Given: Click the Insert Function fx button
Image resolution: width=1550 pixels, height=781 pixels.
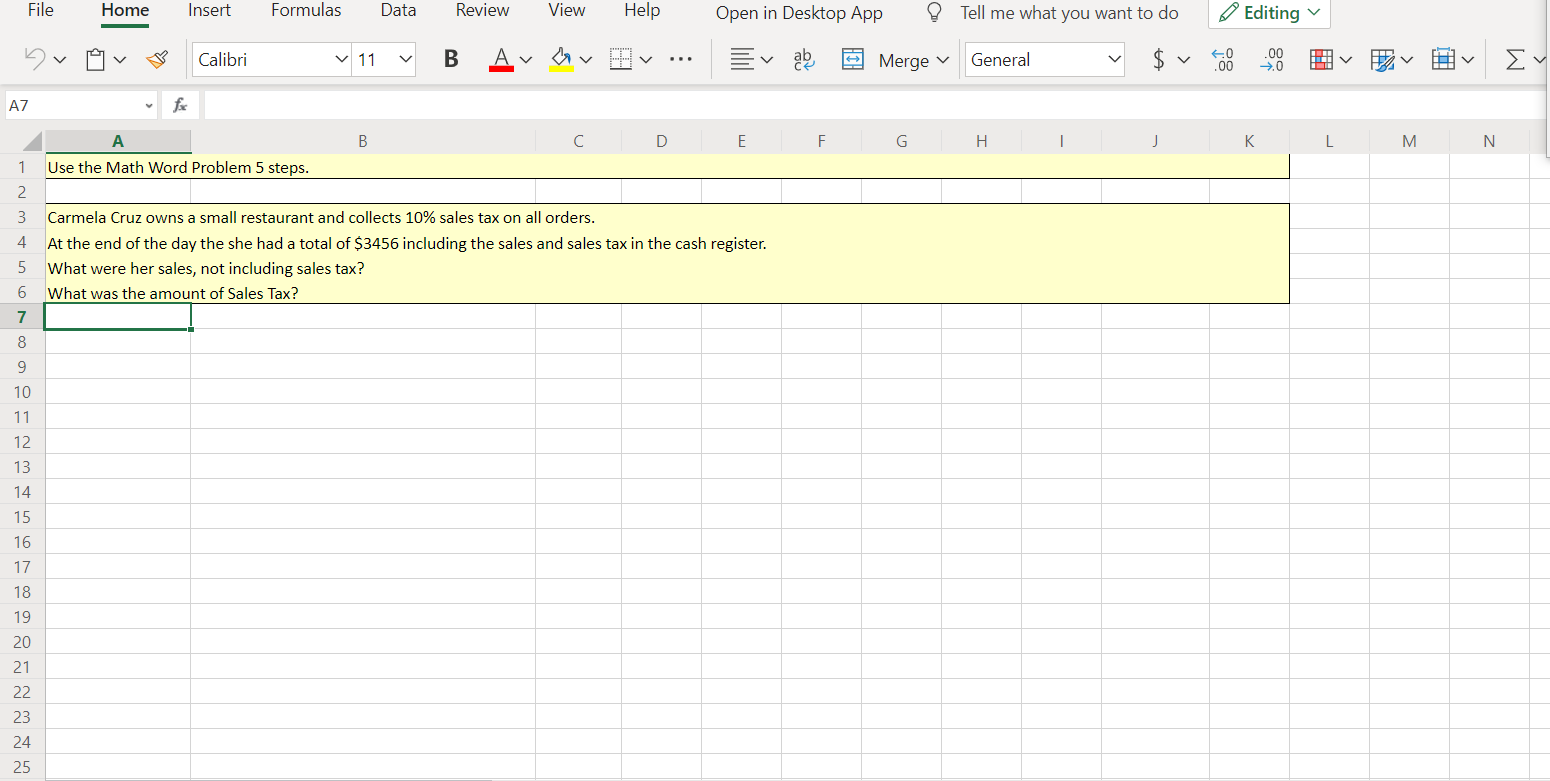Looking at the screenshot, I should tap(180, 104).
